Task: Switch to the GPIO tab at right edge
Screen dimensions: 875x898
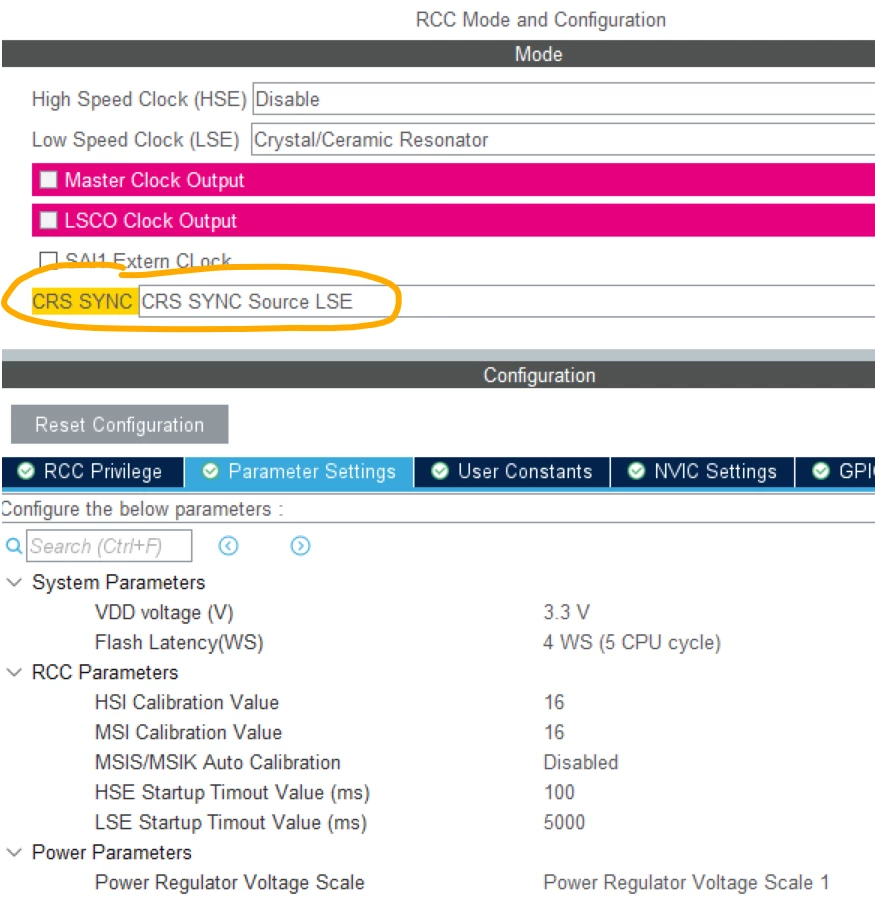Action: click(835, 471)
